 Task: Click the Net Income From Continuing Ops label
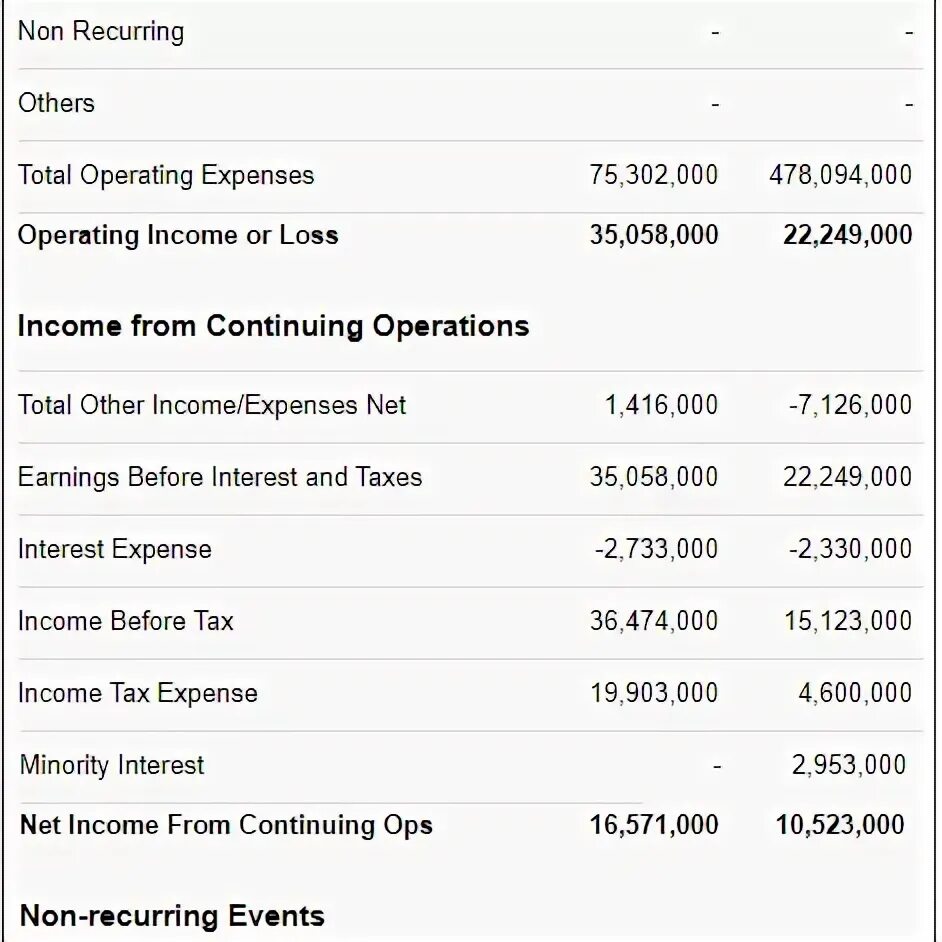point(226,825)
